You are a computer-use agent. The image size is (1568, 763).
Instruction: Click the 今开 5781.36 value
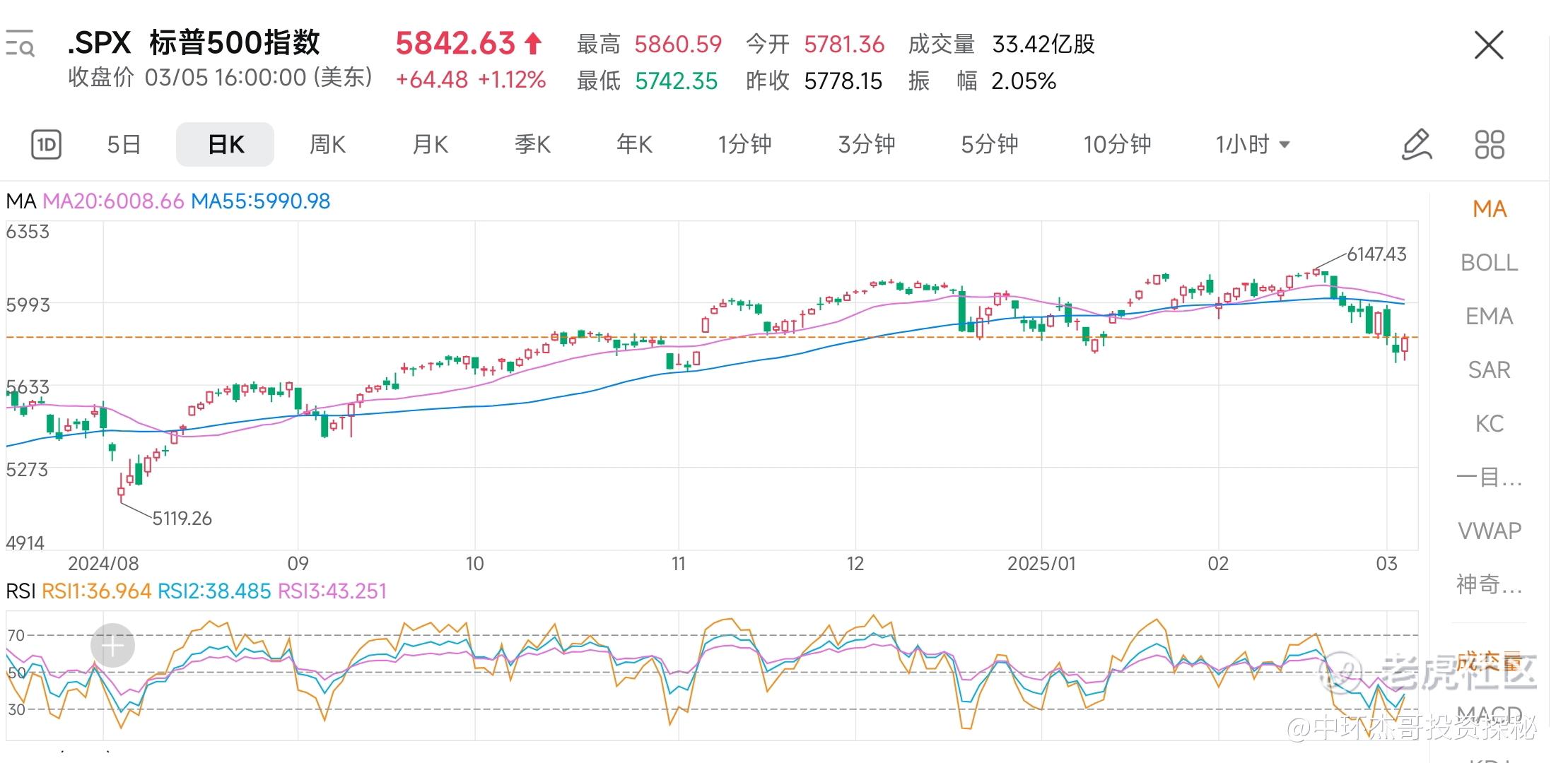pos(844,45)
